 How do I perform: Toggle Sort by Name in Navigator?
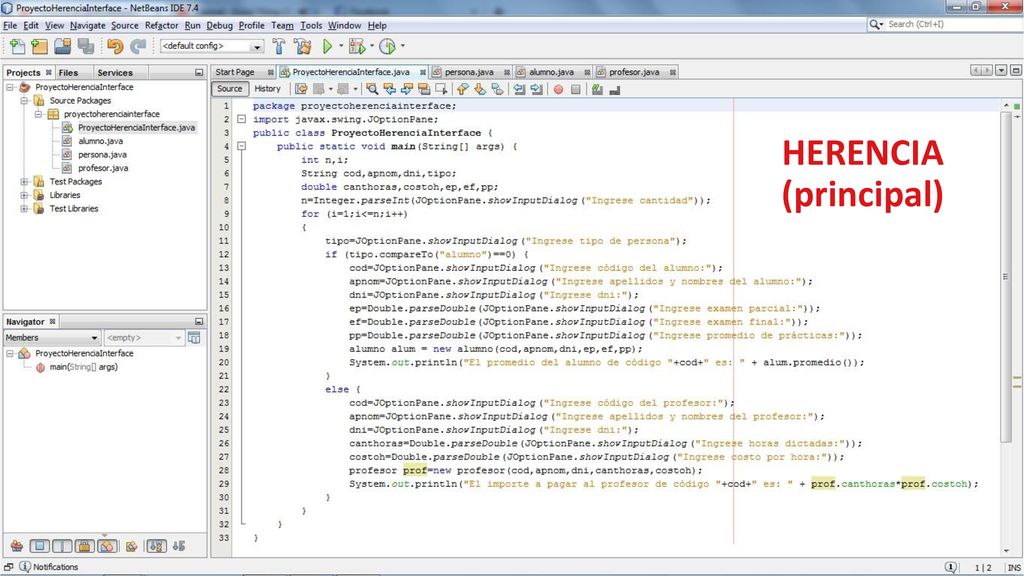tap(156, 546)
